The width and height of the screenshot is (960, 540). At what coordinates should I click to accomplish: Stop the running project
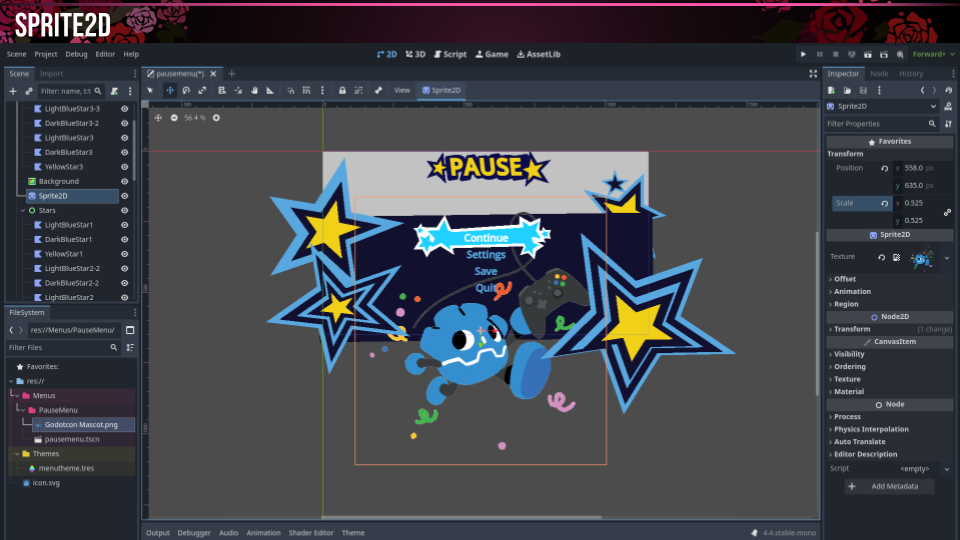835,54
